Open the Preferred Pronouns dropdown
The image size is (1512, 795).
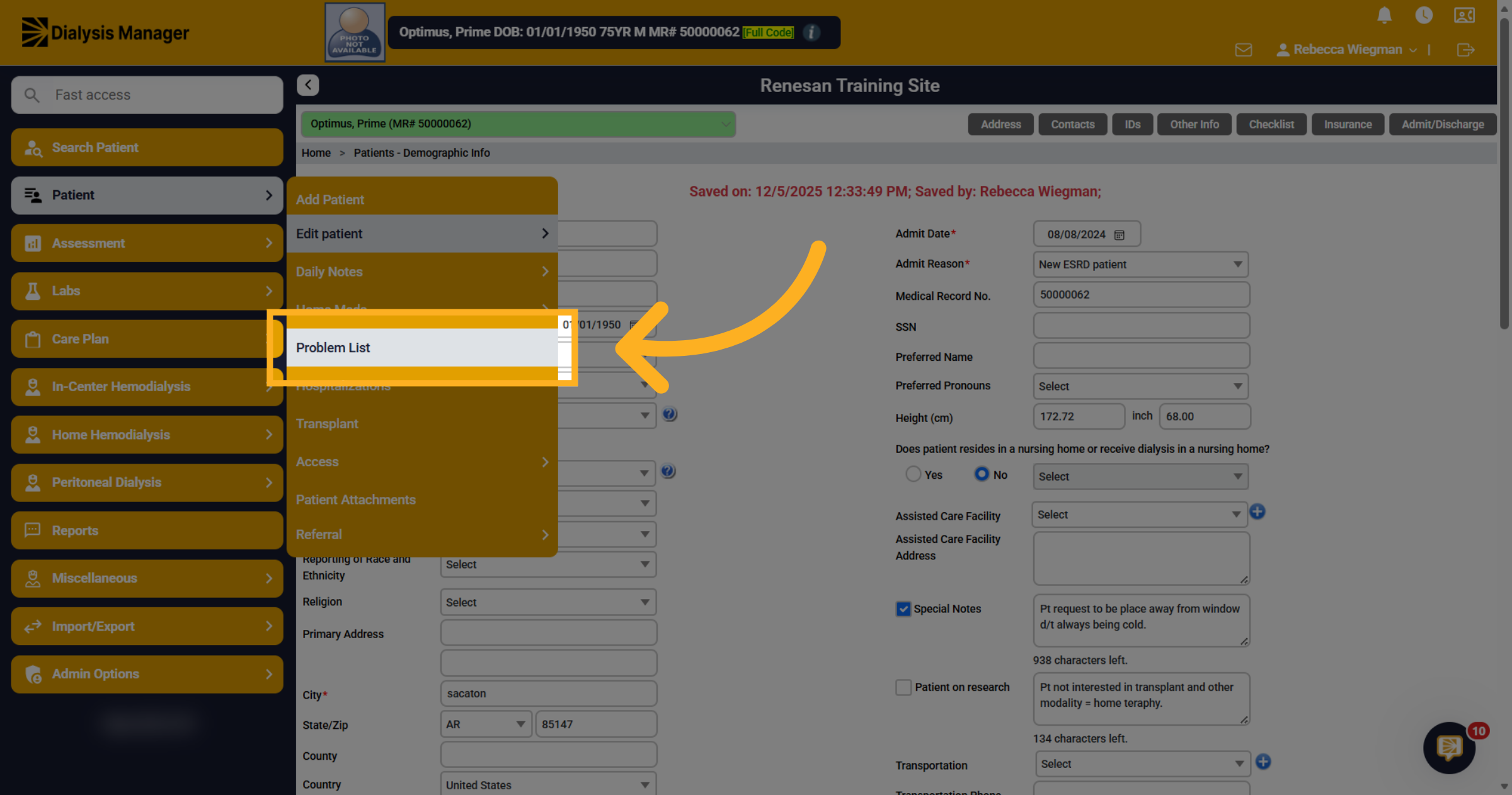[1141, 386]
